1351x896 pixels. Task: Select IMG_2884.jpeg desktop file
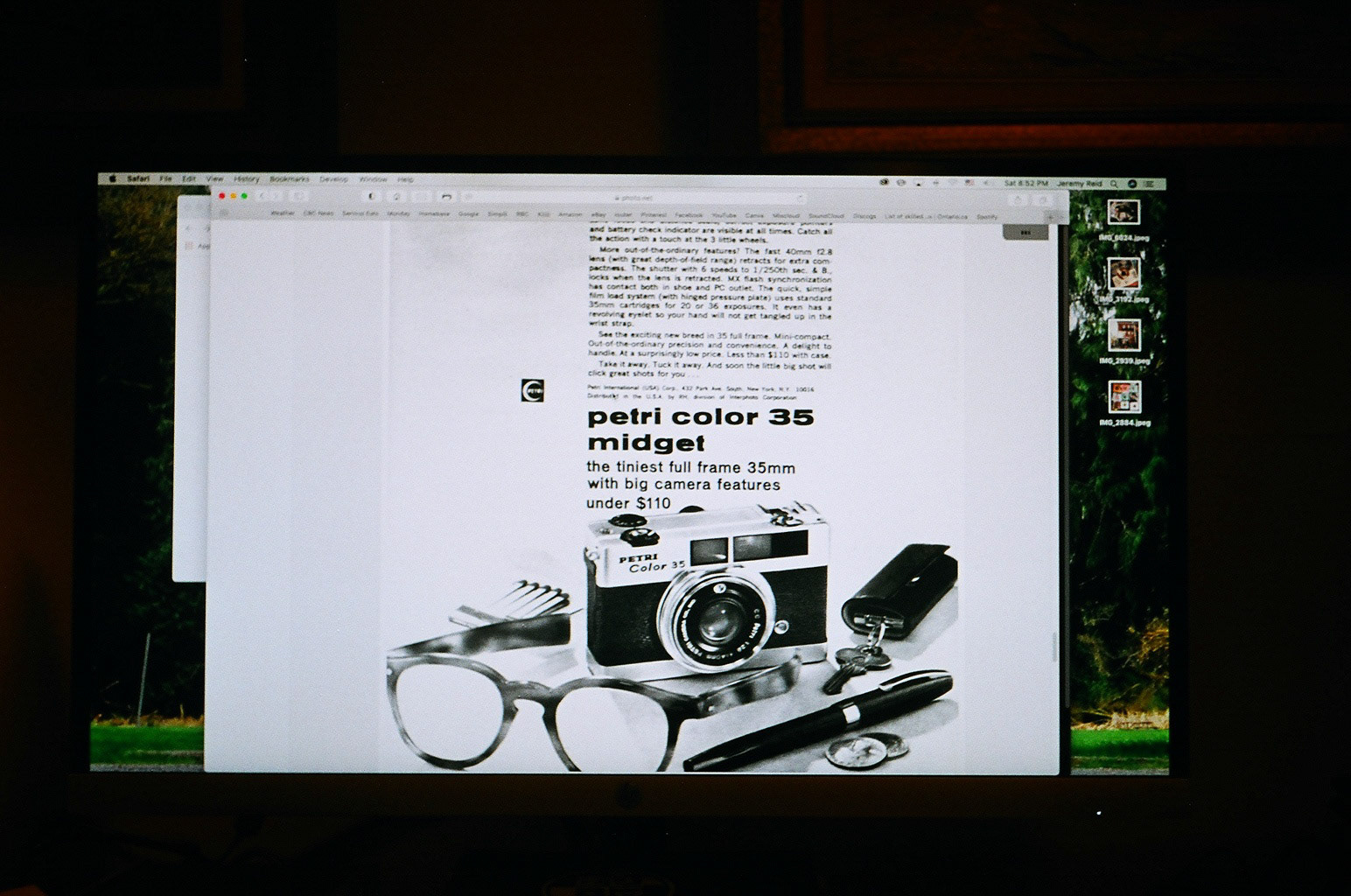point(1123,403)
